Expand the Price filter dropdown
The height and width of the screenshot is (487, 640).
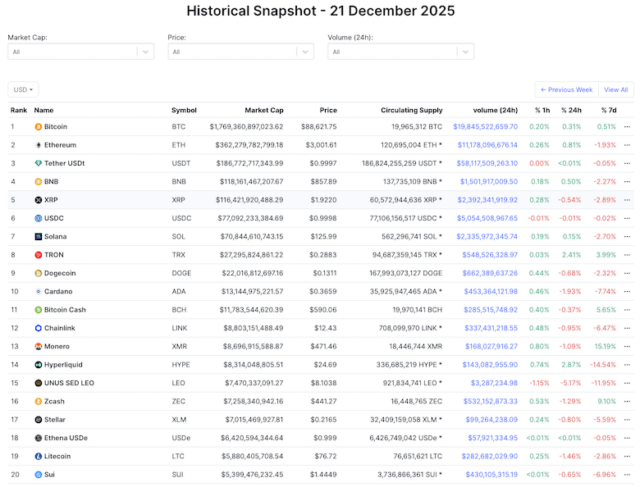[x=238, y=51]
